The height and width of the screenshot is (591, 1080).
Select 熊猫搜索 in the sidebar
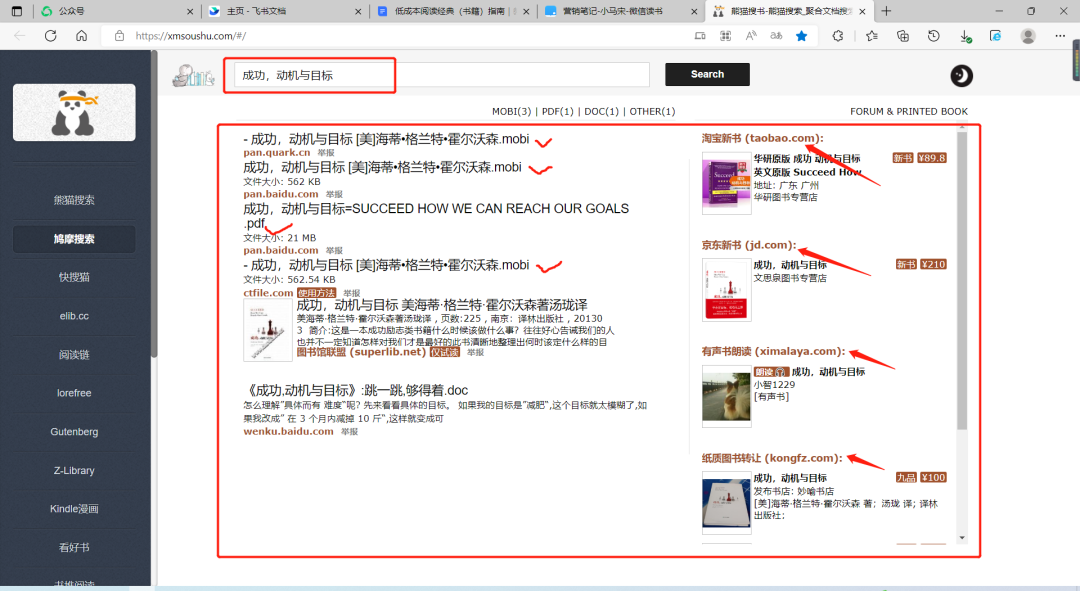pyautogui.click(x=74, y=200)
